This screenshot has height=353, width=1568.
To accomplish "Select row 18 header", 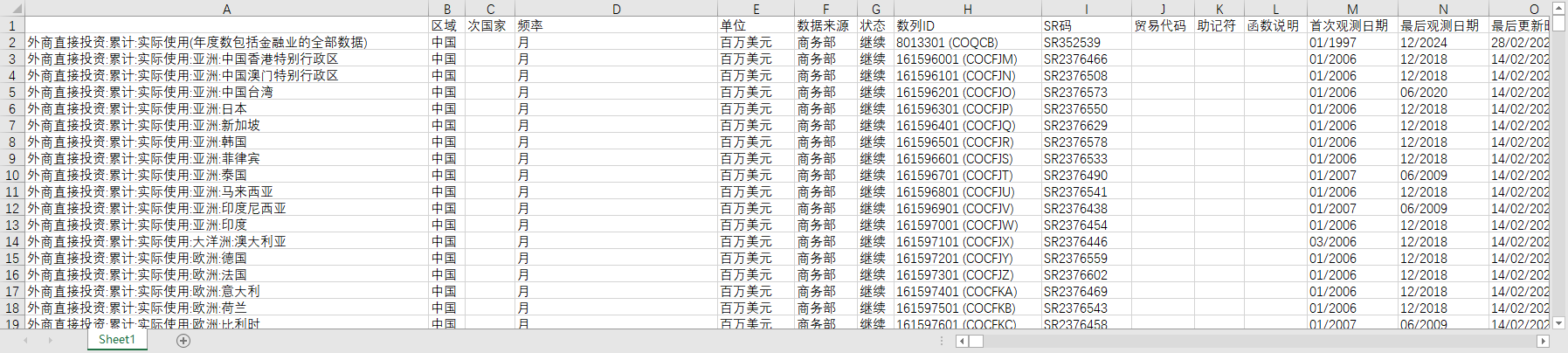I will [x=12, y=308].
